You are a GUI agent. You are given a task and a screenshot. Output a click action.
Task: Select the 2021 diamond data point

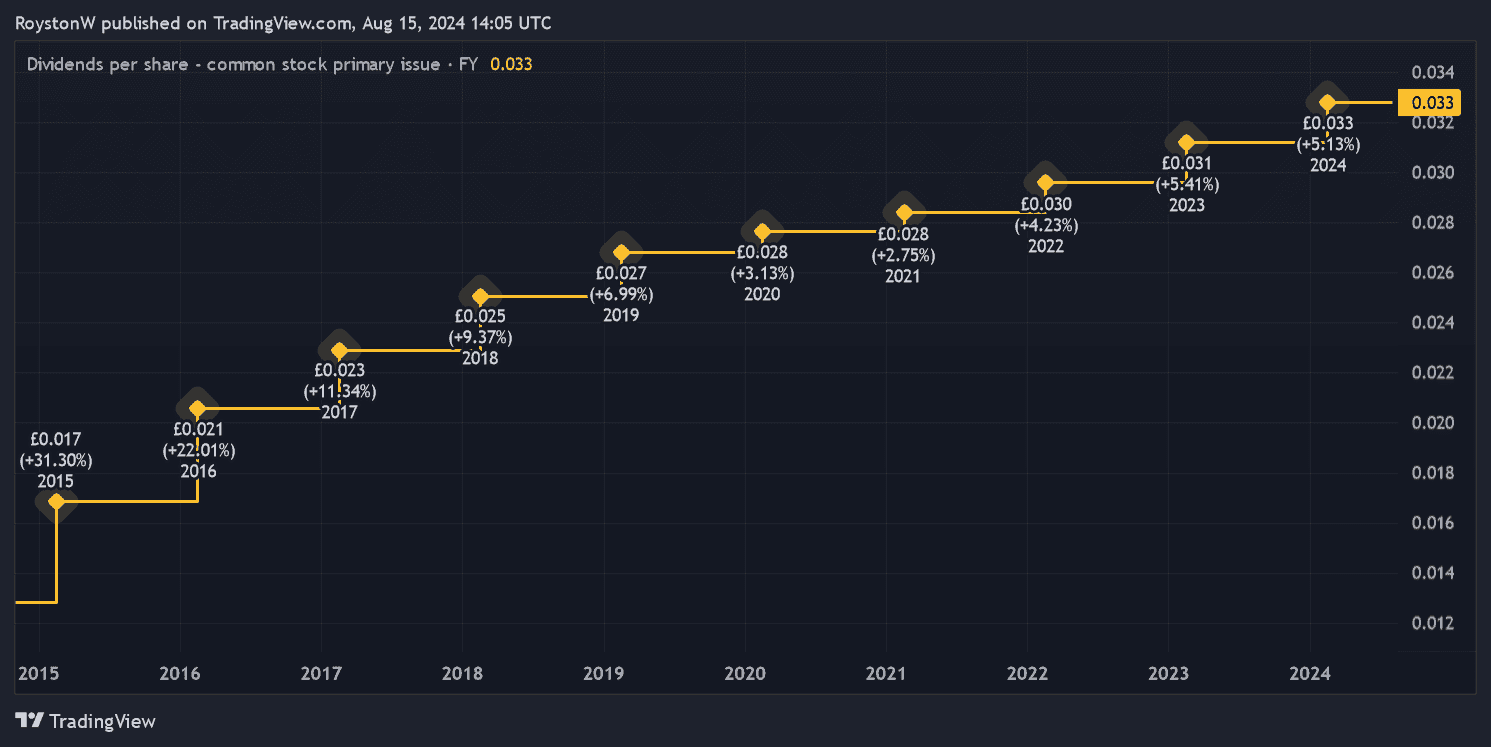pos(904,212)
